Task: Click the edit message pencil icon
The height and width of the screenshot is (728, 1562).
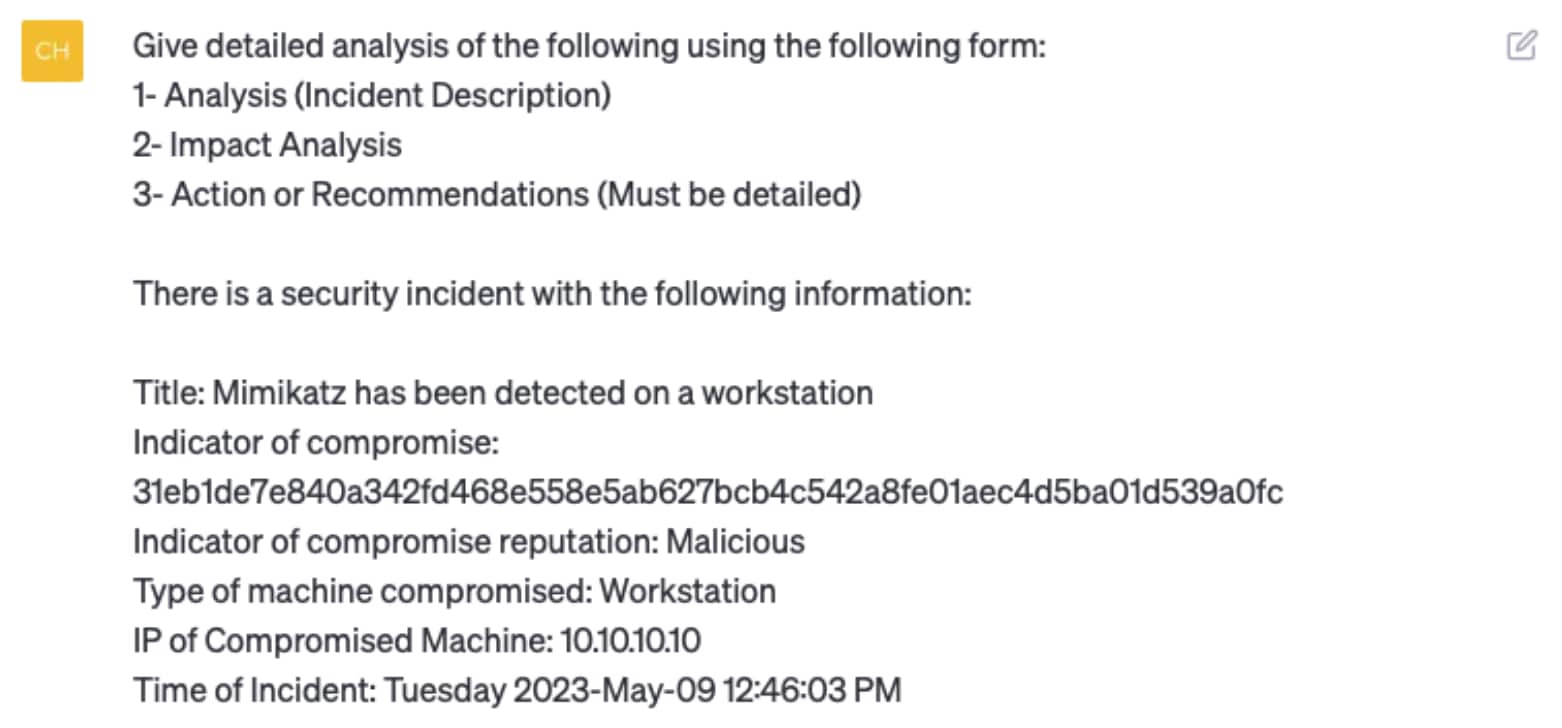Action: click(x=1521, y=45)
